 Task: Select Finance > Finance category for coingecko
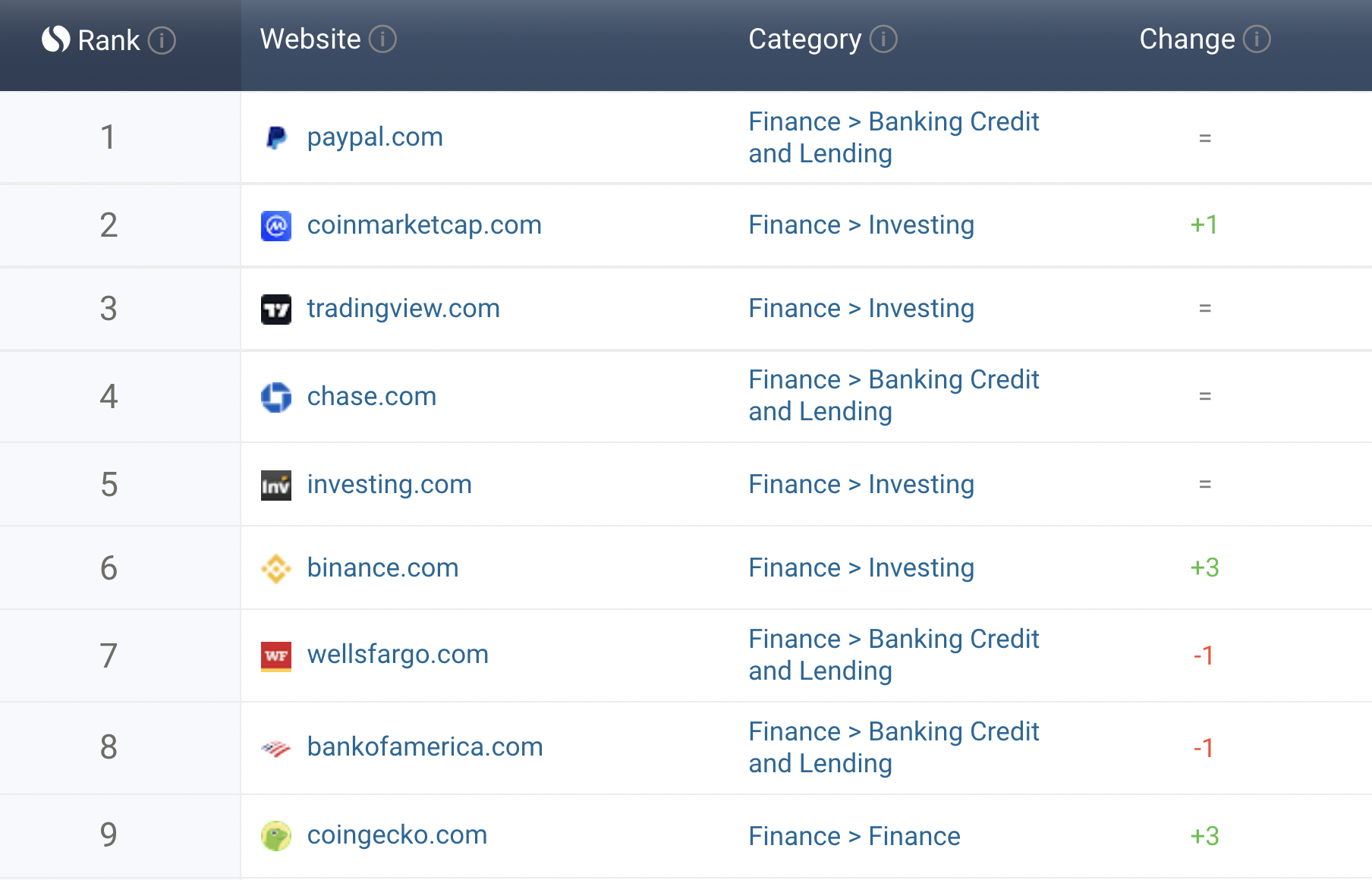(854, 836)
